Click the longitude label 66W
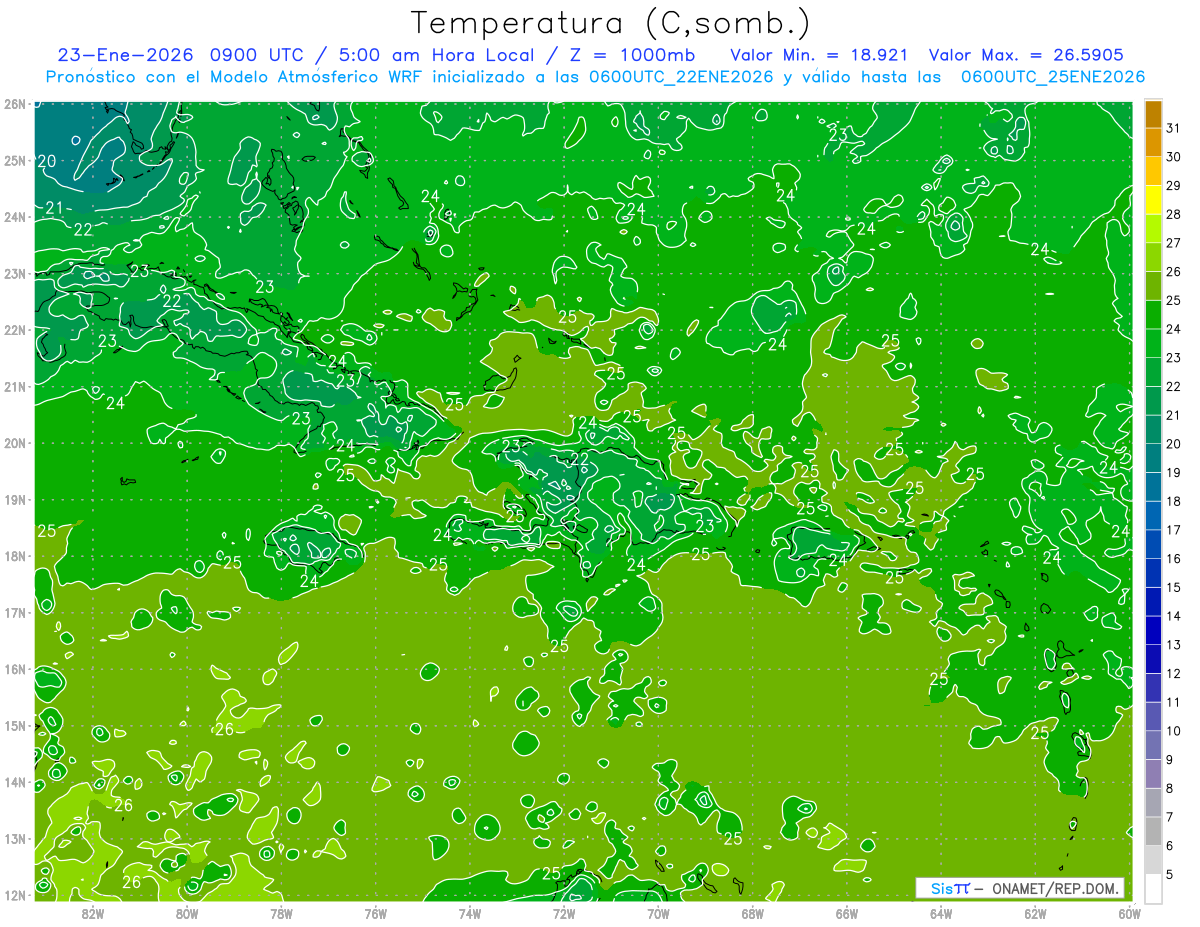The width and height of the screenshot is (1200, 927). pyautogui.click(x=846, y=913)
